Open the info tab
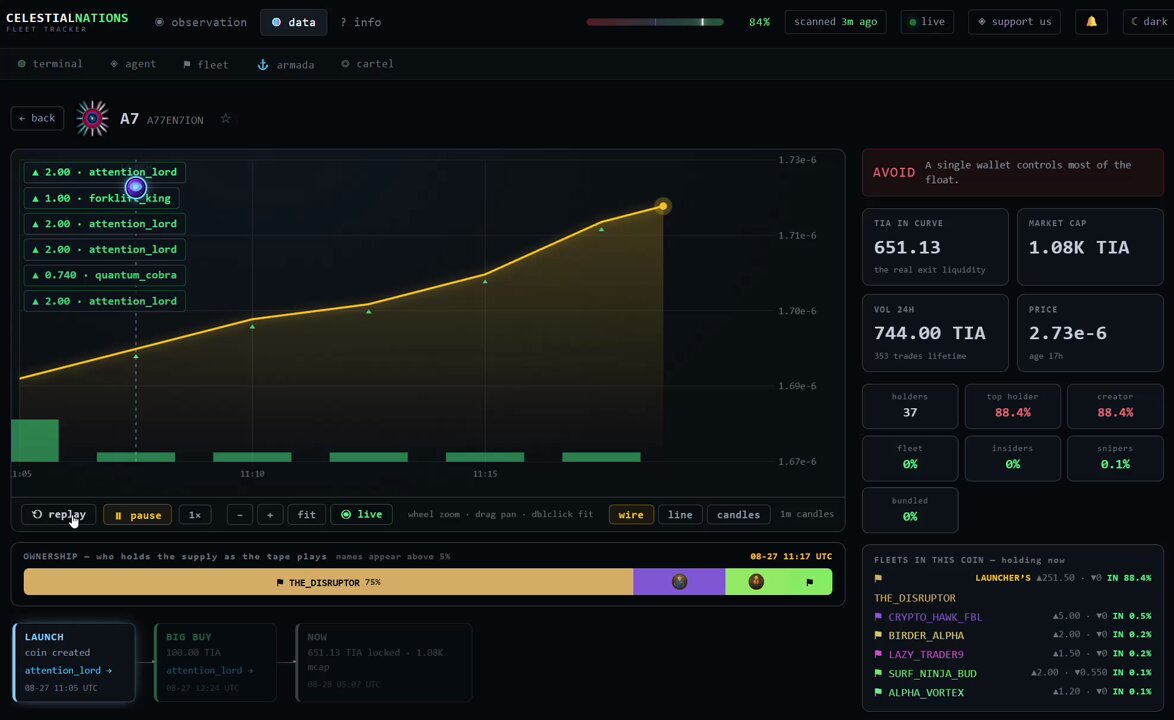This screenshot has width=1174, height=720. [x=361, y=22]
